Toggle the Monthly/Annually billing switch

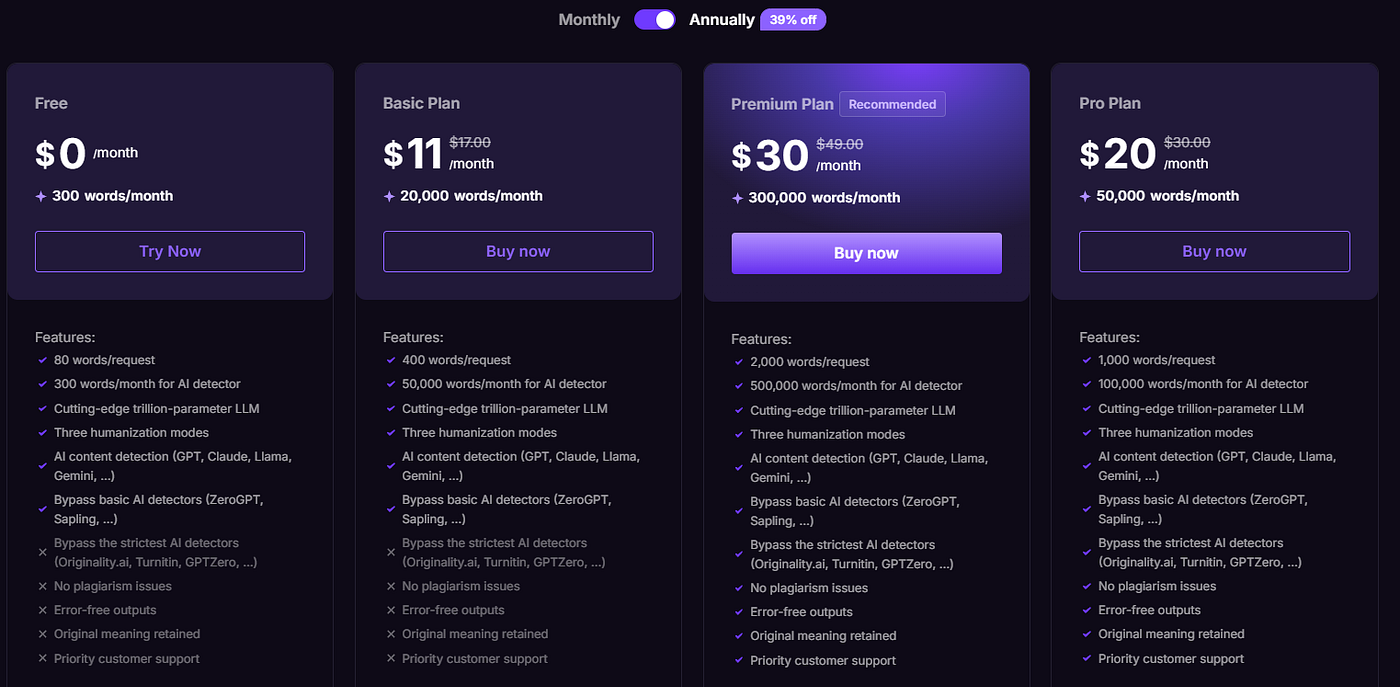pos(655,20)
